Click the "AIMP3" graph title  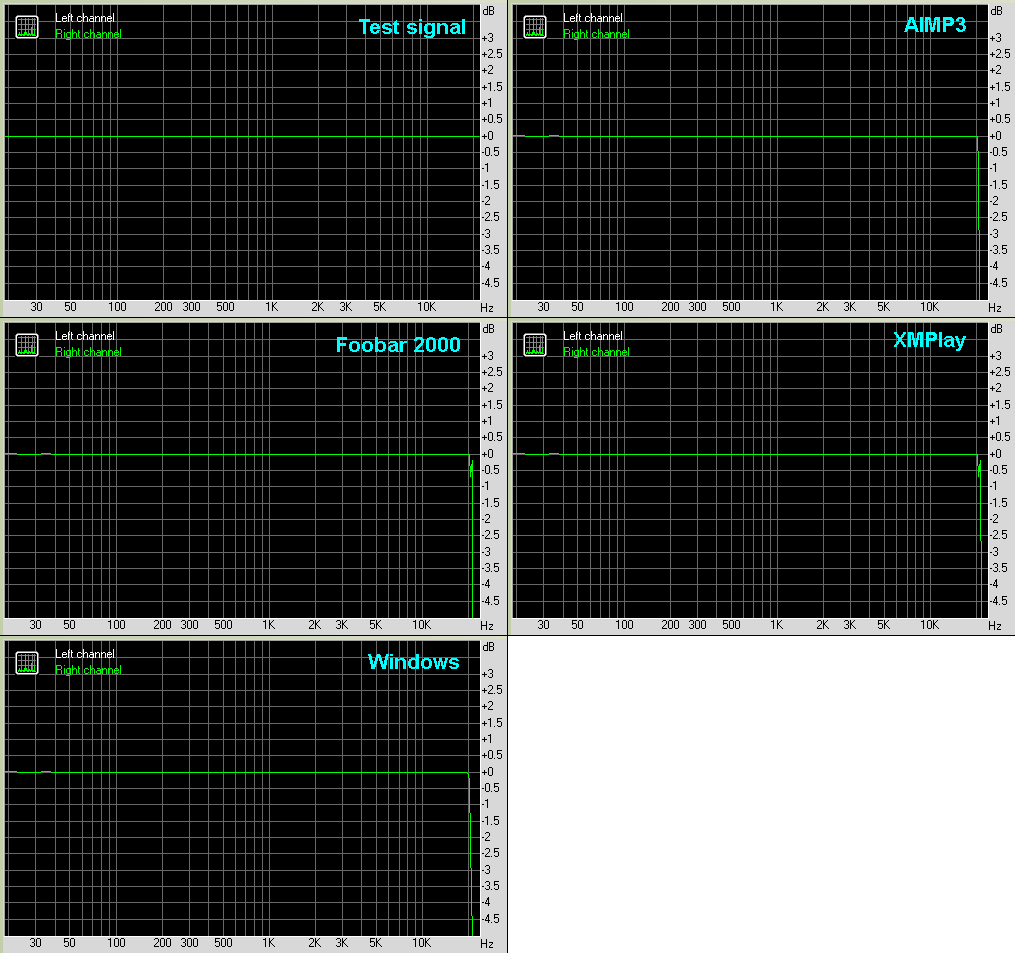[x=935, y=25]
